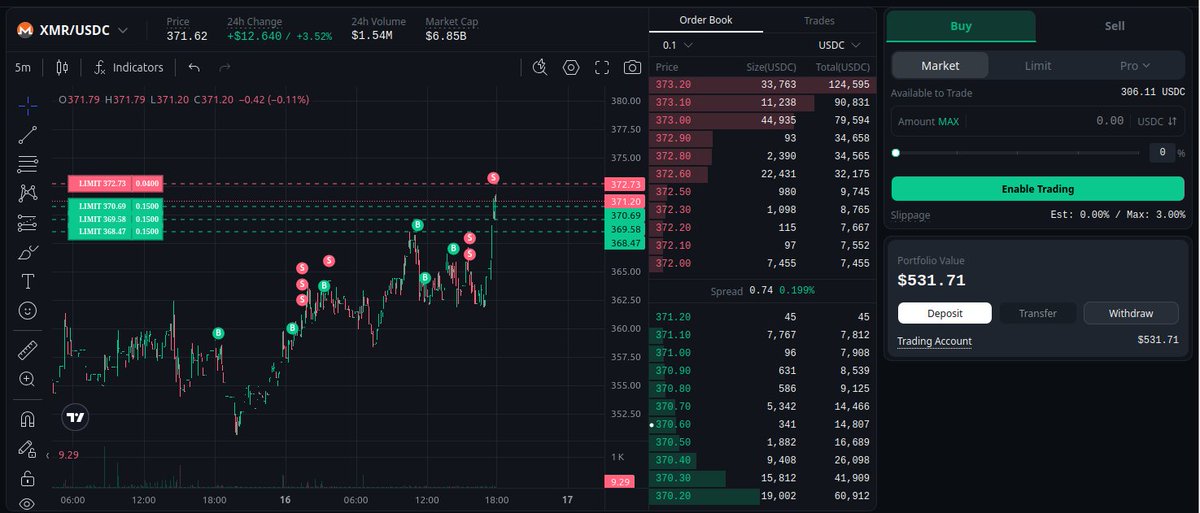Click the Enable Trading button
This screenshot has width=1200, height=513.
tap(1037, 189)
